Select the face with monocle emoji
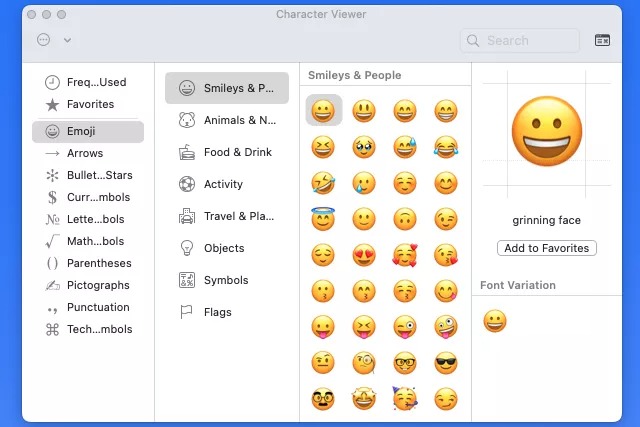 pyautogui.click(x=364, y=363)
